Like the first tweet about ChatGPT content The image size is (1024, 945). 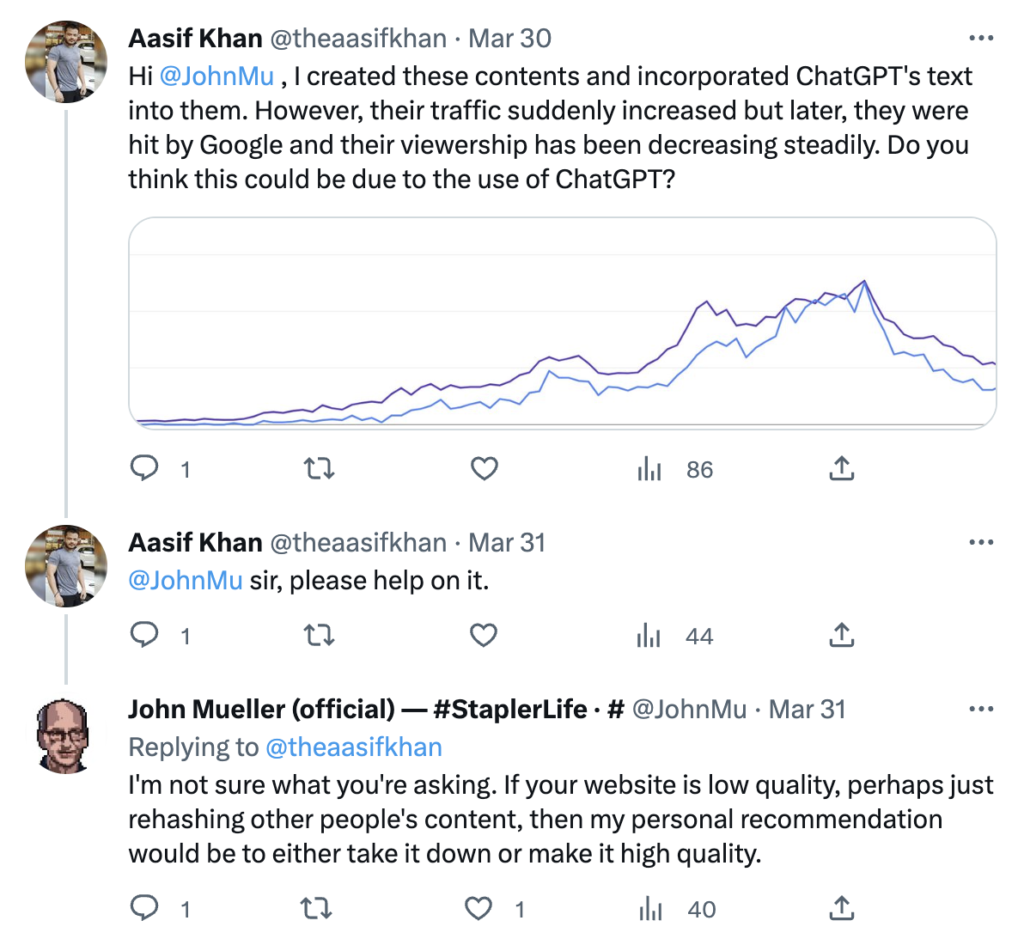pos(484,468)
